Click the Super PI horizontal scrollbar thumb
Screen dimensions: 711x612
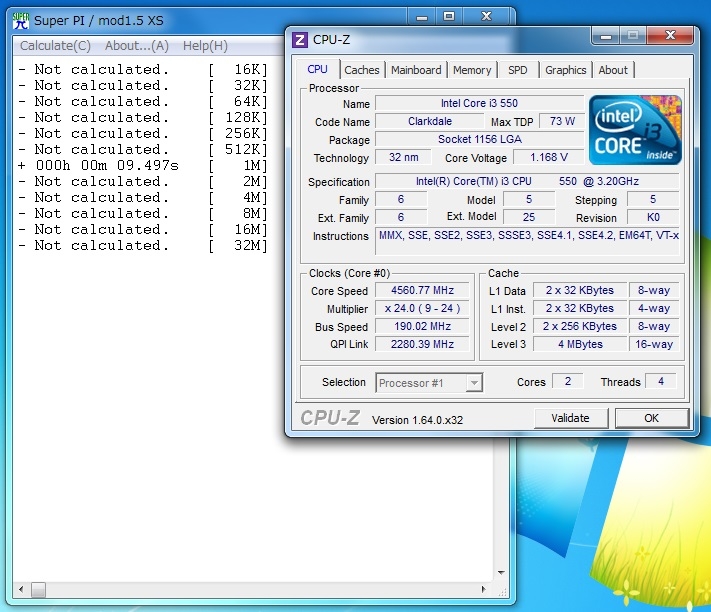click(39, 590)
